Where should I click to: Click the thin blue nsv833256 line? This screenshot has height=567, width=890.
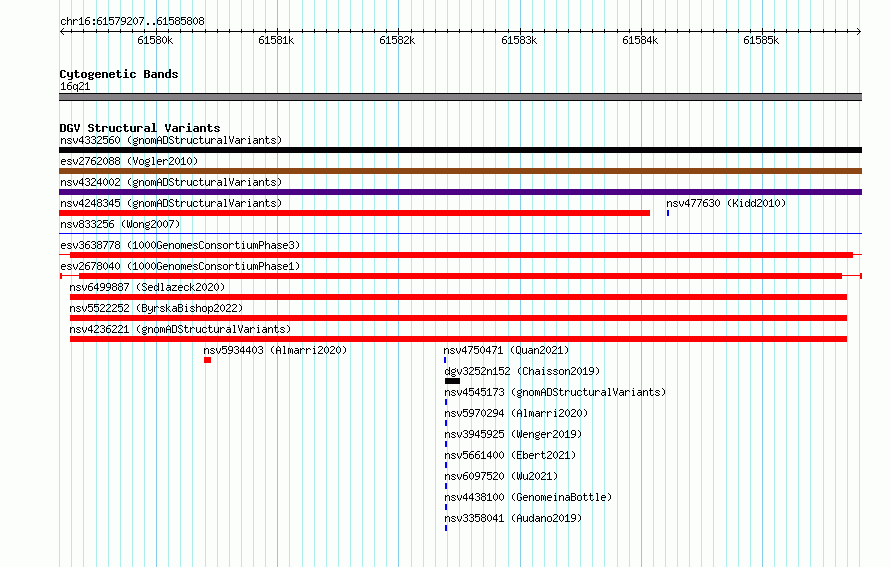(x=460, y=233)
